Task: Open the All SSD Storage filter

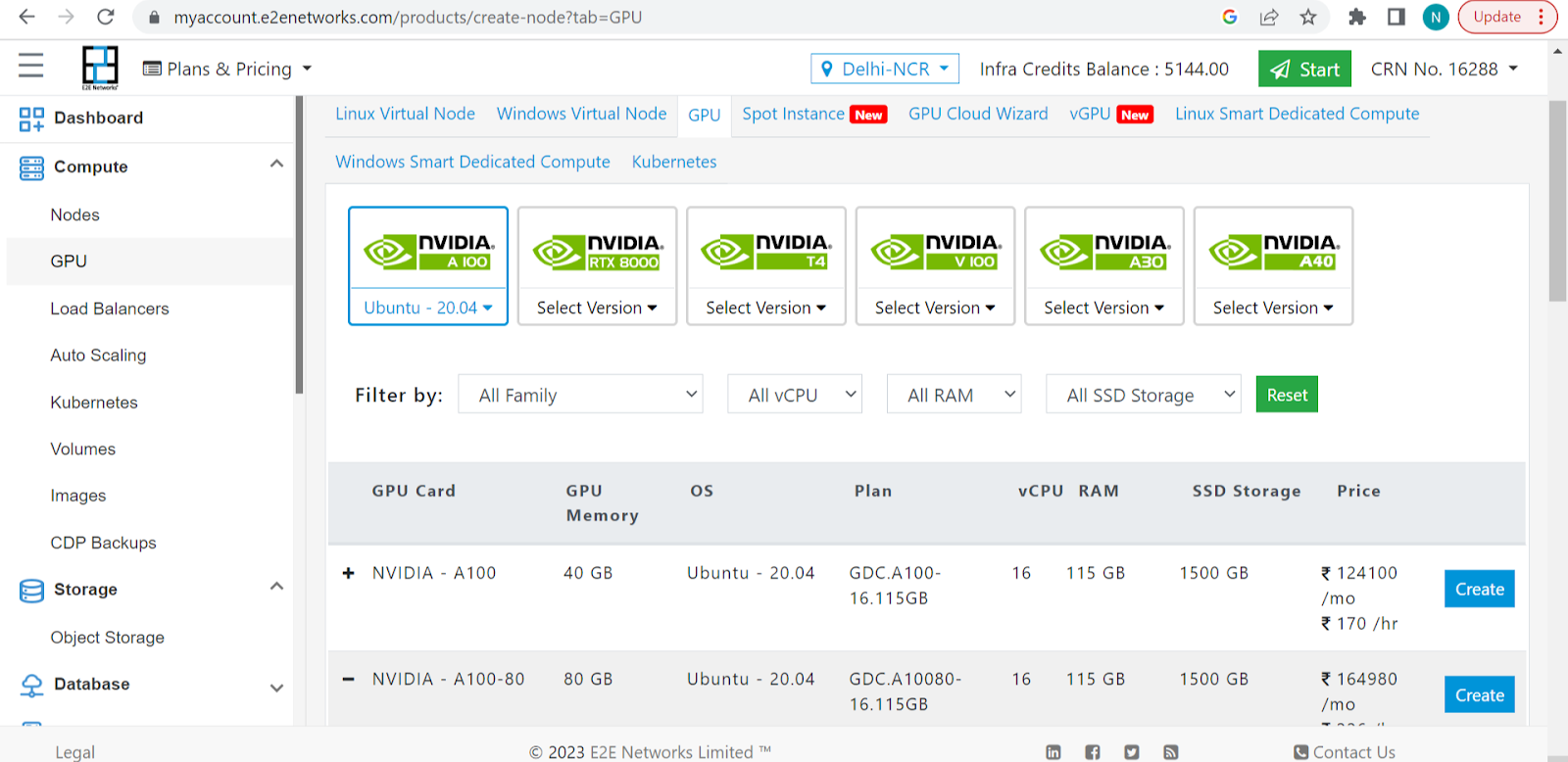Action: pyautogui.click(x=1143, y=395)
